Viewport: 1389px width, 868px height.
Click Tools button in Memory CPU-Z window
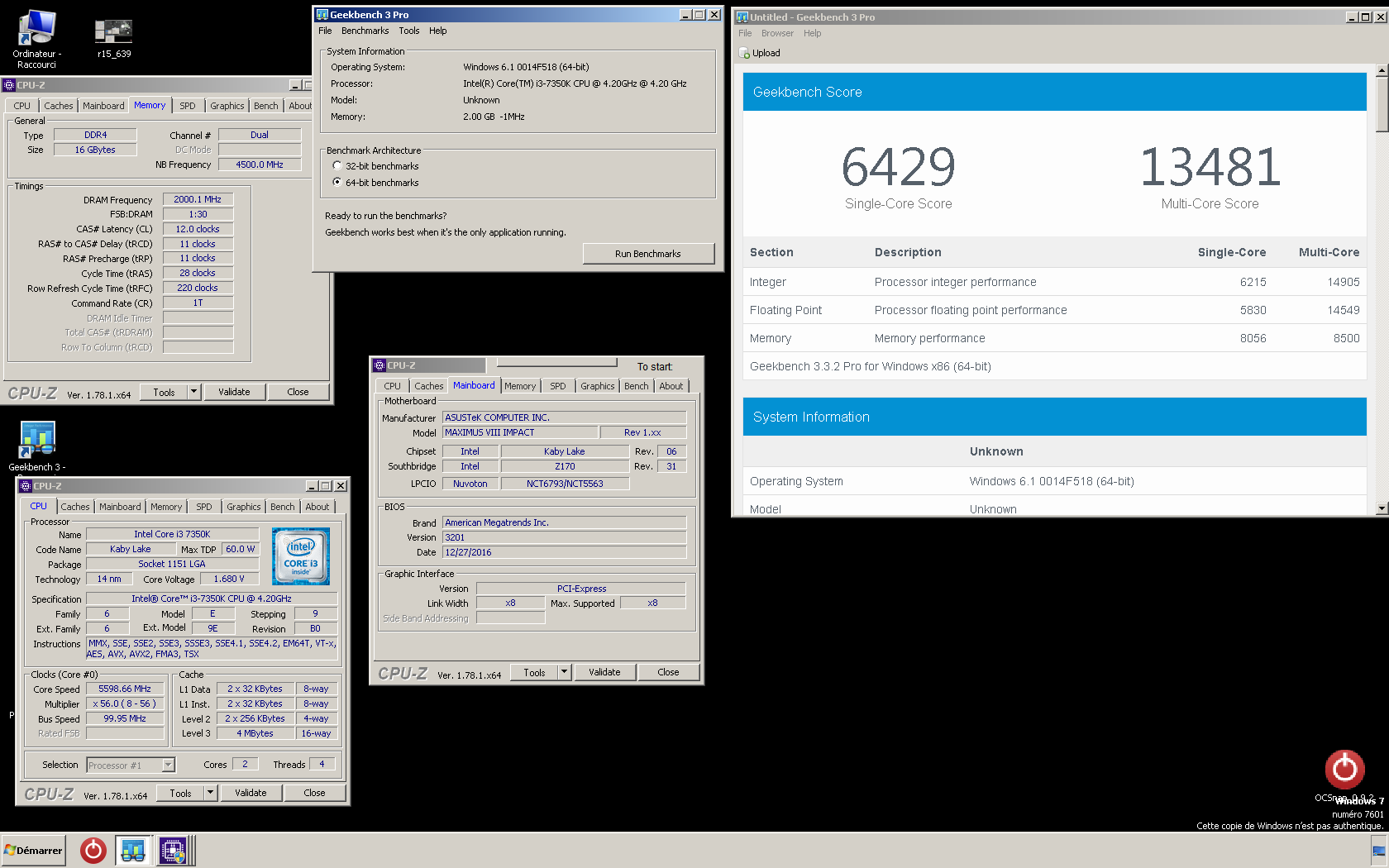coord(164,392)
